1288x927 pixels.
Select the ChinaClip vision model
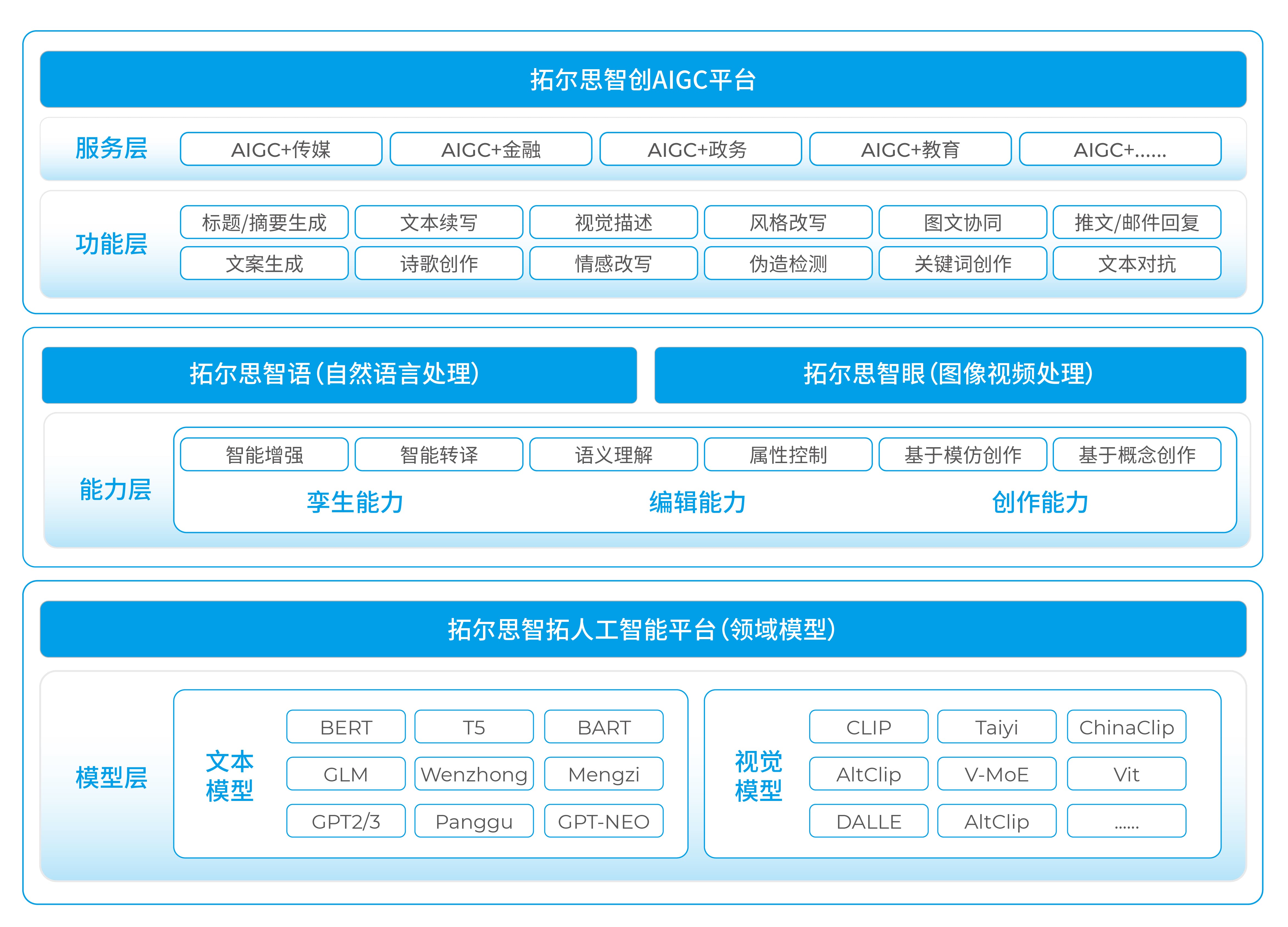pos(1126,726)
